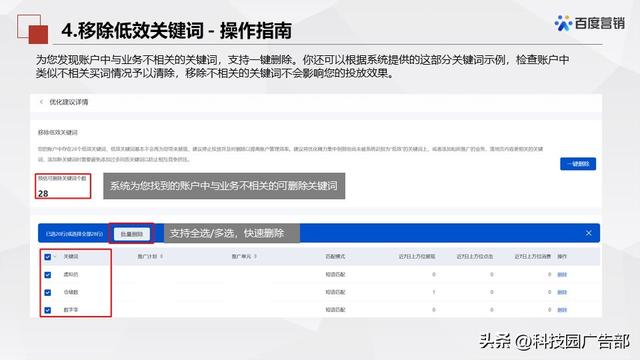This screenshot has height=360, width=640.
Task: Click 删除 link in second keyword row
Action: click(x=562, y=292)
